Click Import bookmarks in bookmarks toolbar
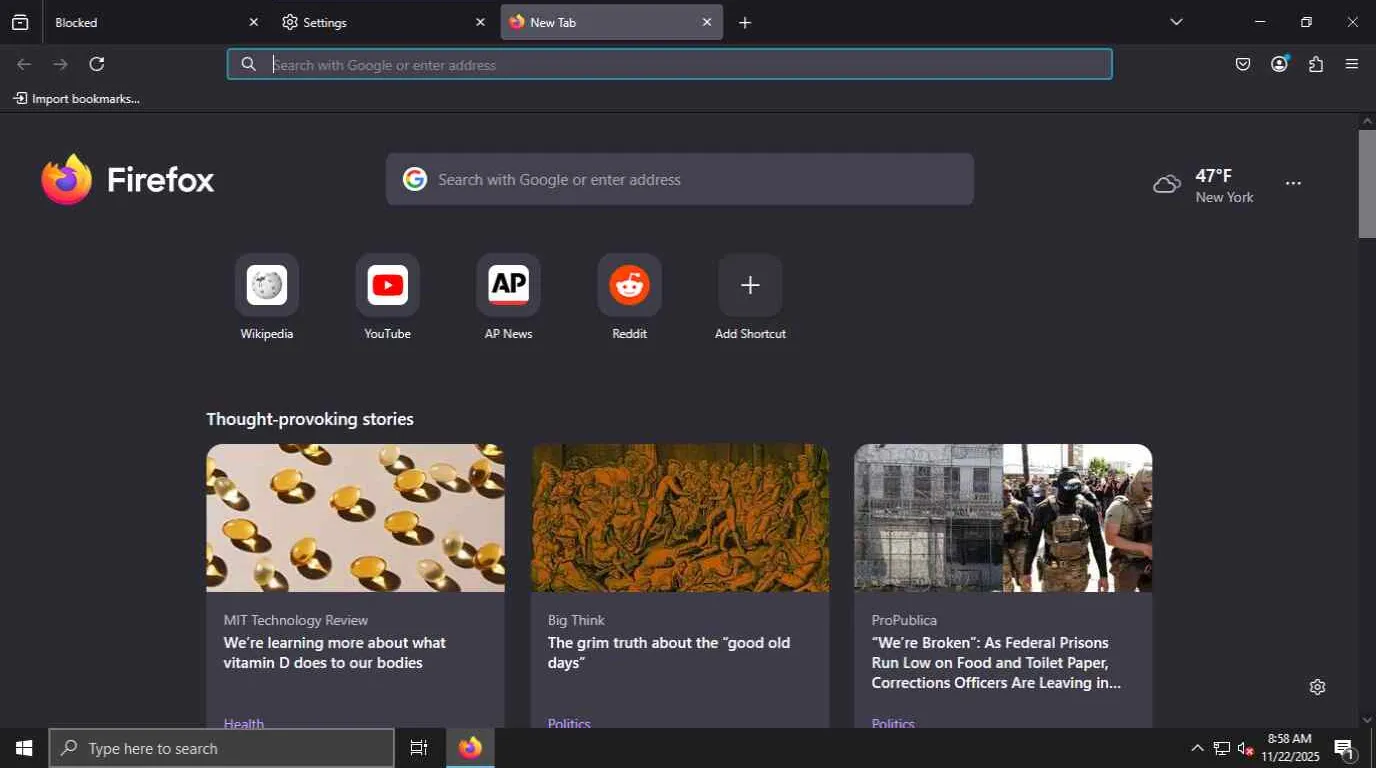 click(77, 98)
